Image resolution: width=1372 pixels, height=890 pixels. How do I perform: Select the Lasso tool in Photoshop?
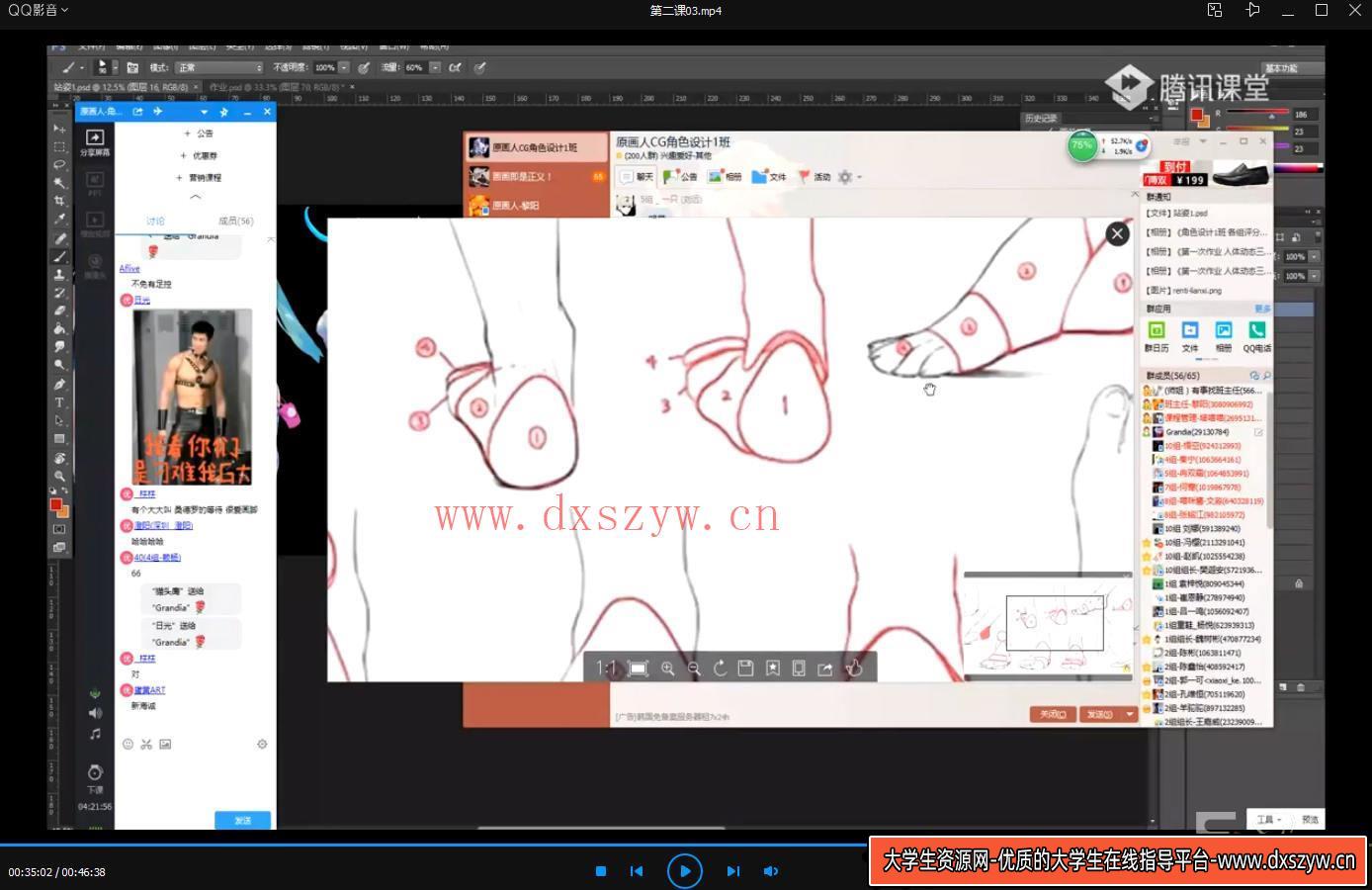pos(59,165)
